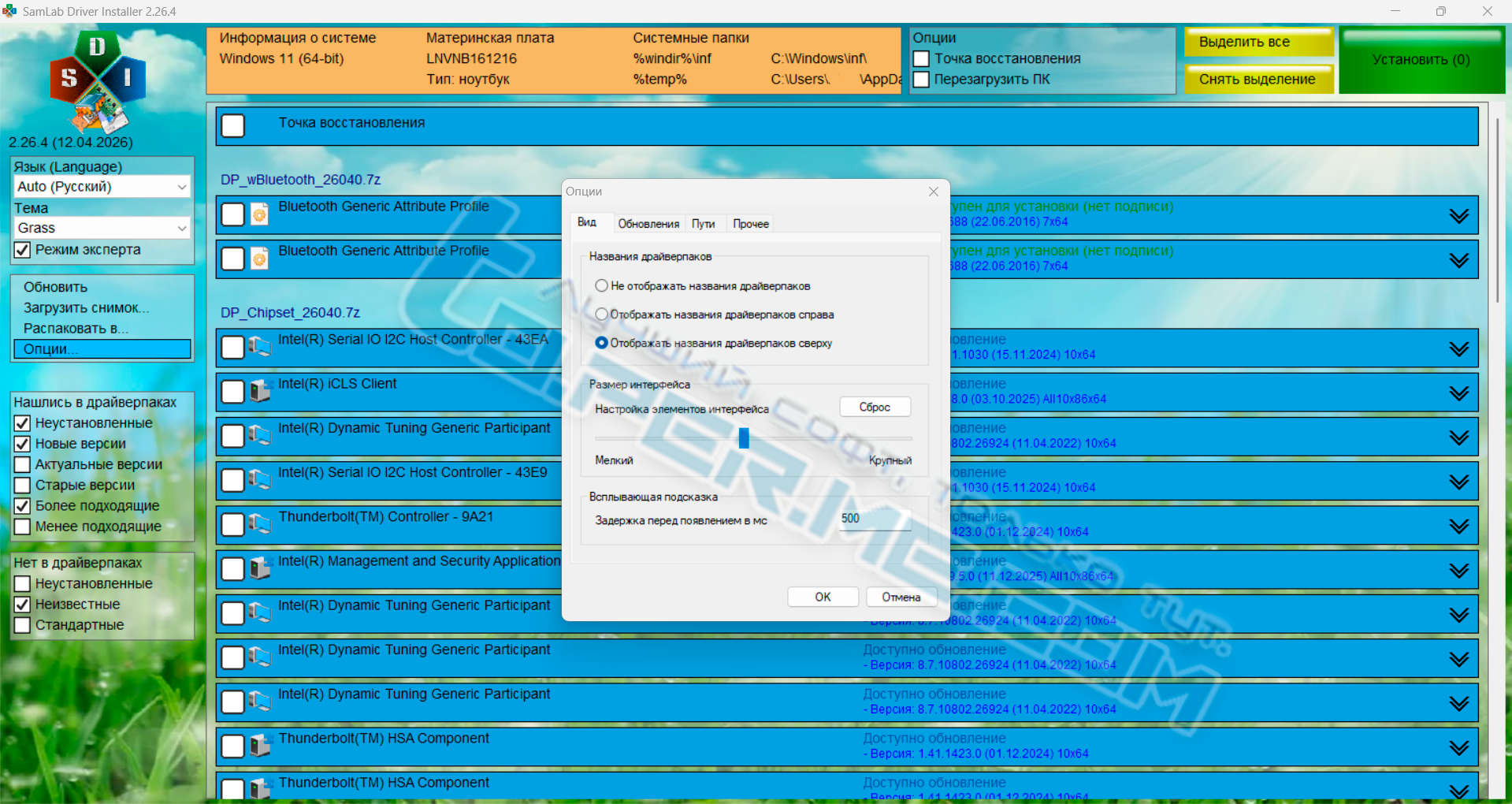Click the icon for Intel(R) Management and Security Application

point(260,568)
